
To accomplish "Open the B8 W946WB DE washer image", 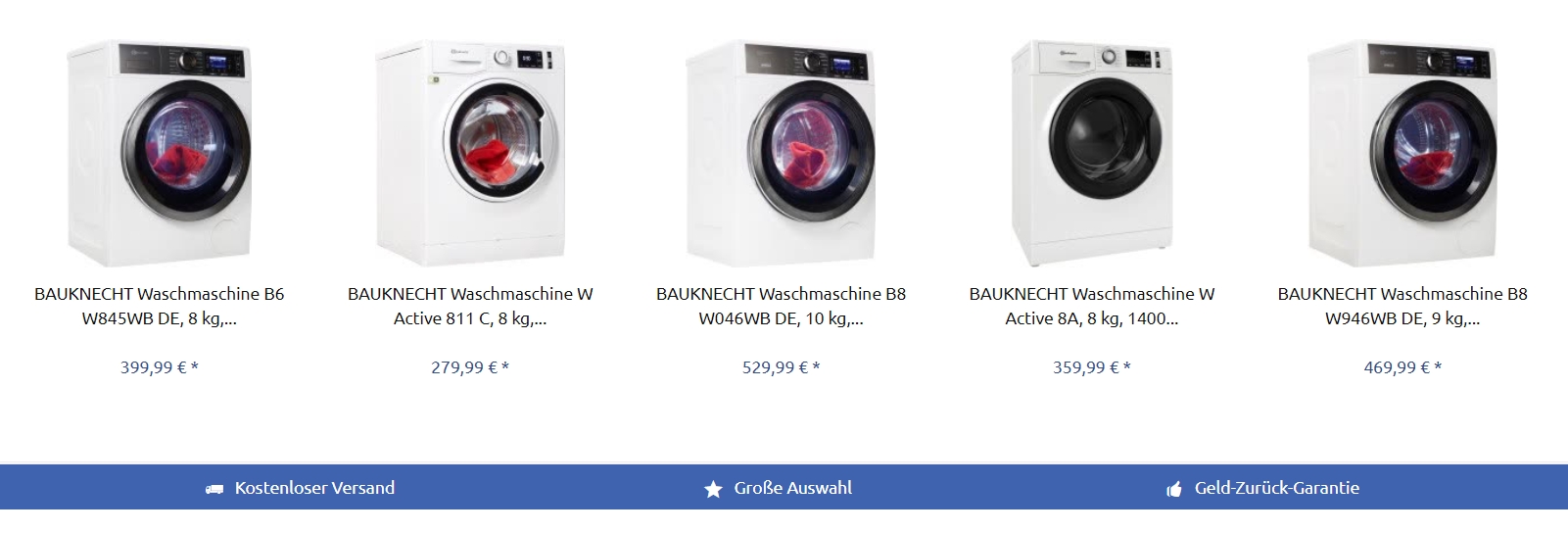I will tap(1402, 154).
